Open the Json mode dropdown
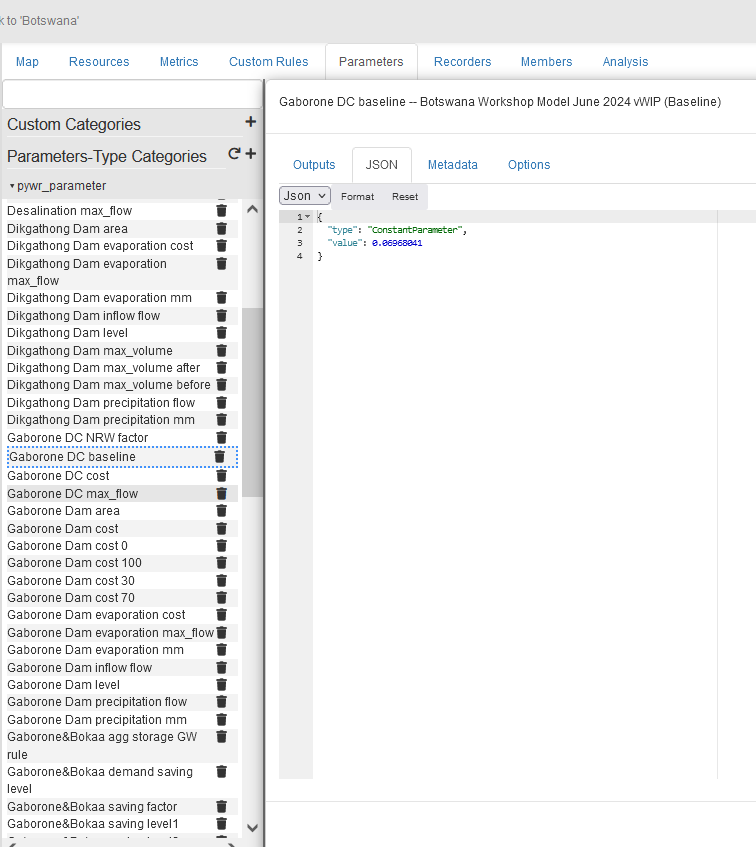This screenshot has width=756, height=847. pyautogui.click(x=304, y=196)
